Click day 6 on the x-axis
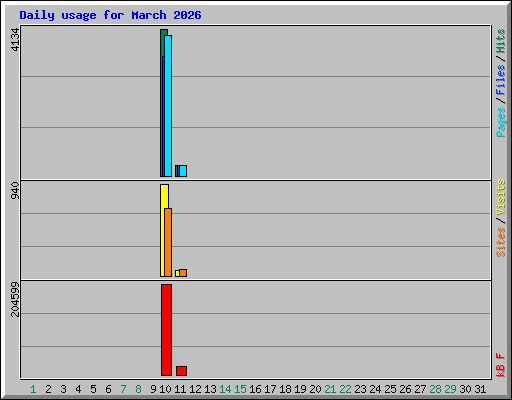The image size is (512, 400). [x=108, y=389]
